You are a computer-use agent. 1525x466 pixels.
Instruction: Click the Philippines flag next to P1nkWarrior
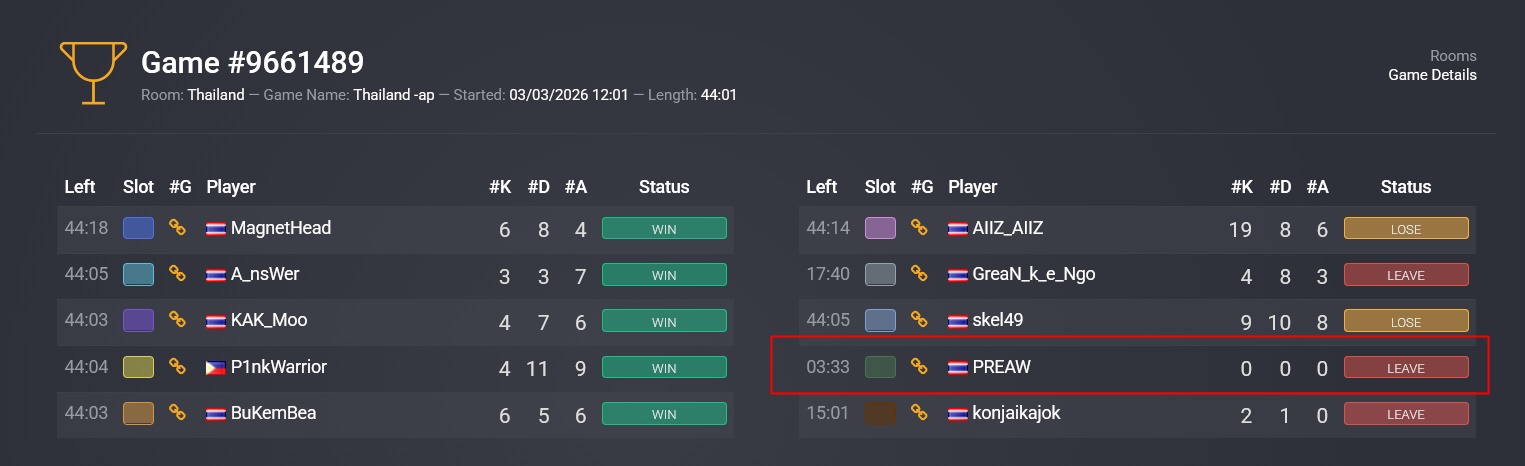pos(216,367)
